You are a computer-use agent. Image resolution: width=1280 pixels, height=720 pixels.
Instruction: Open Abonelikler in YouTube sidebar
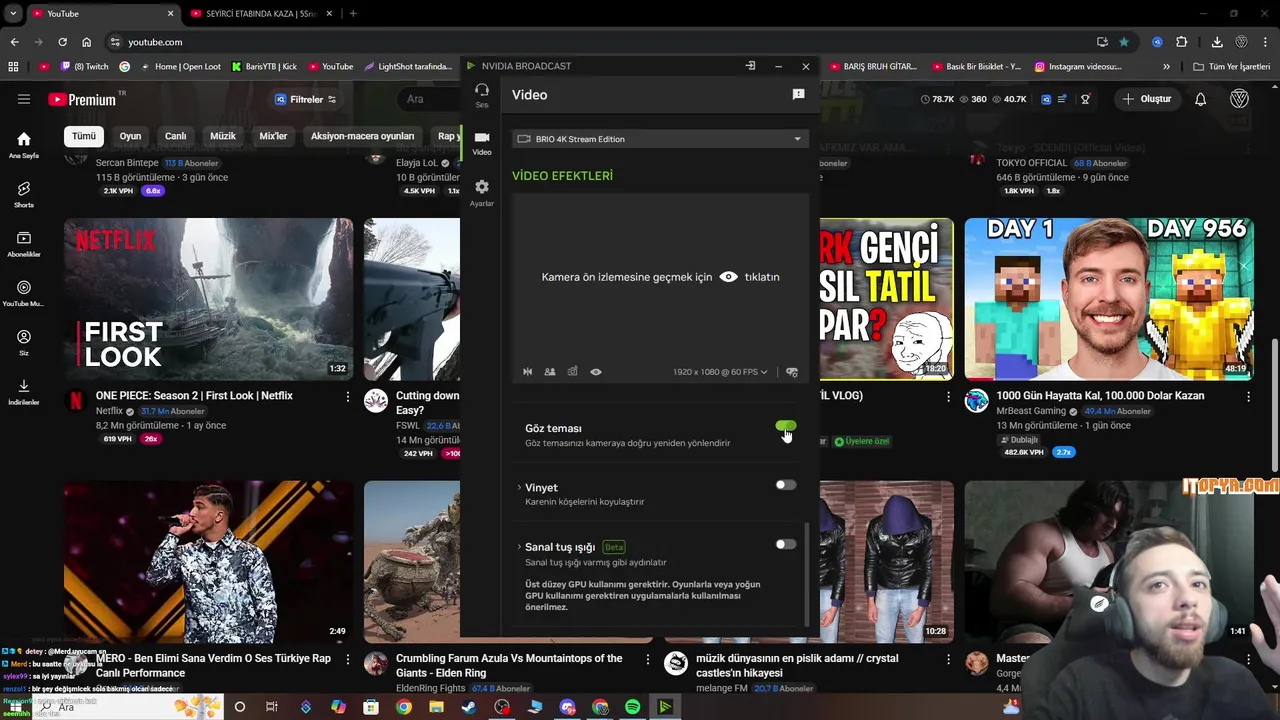pyautogui.click(x=24, y=244)
